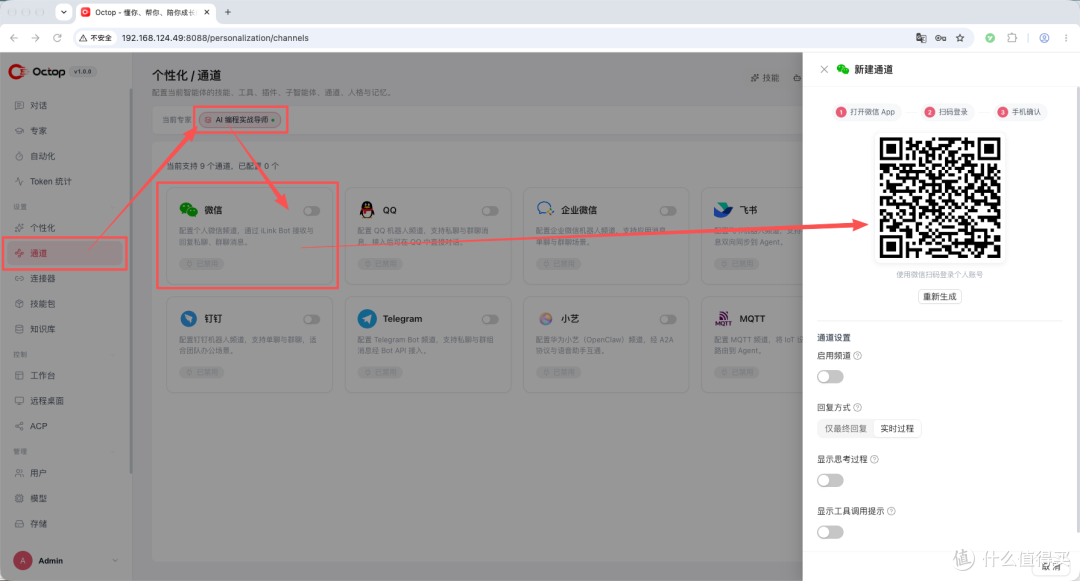The height and width of the screenshot is (581, 1080).
Task: Click the 钉钉 channel icon
Action: point(189,319)
